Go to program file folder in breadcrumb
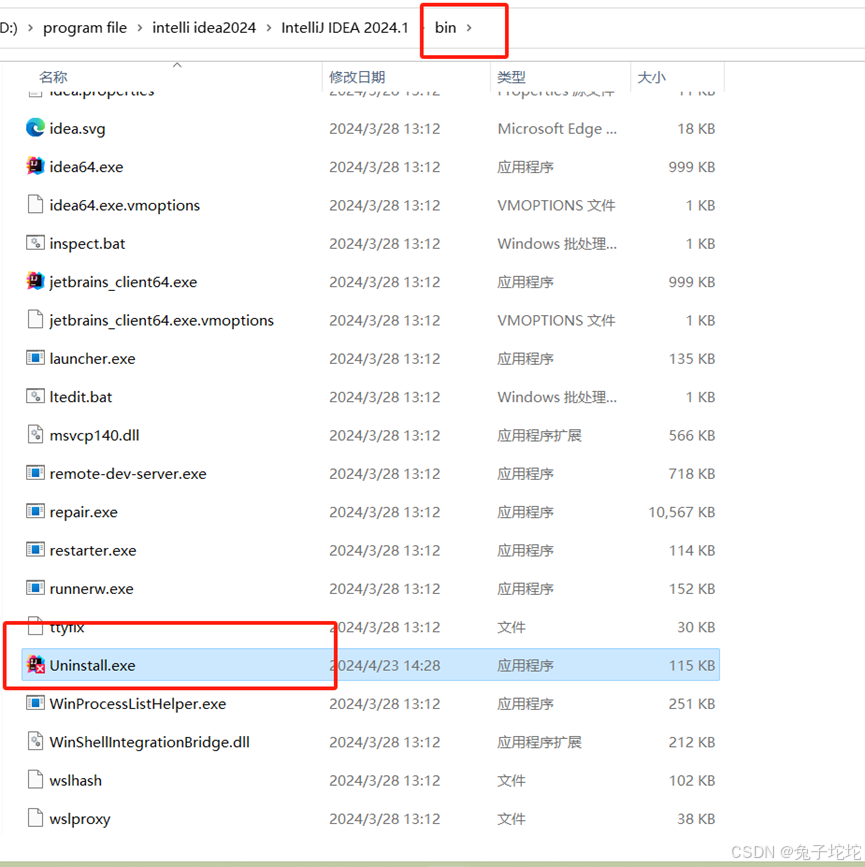The image size is (865, 867). click(x=85, y=28)
